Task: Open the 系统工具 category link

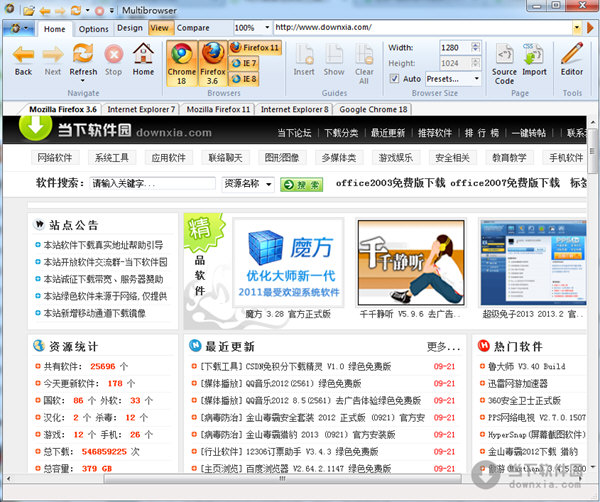Action: [x=111, y=158]
